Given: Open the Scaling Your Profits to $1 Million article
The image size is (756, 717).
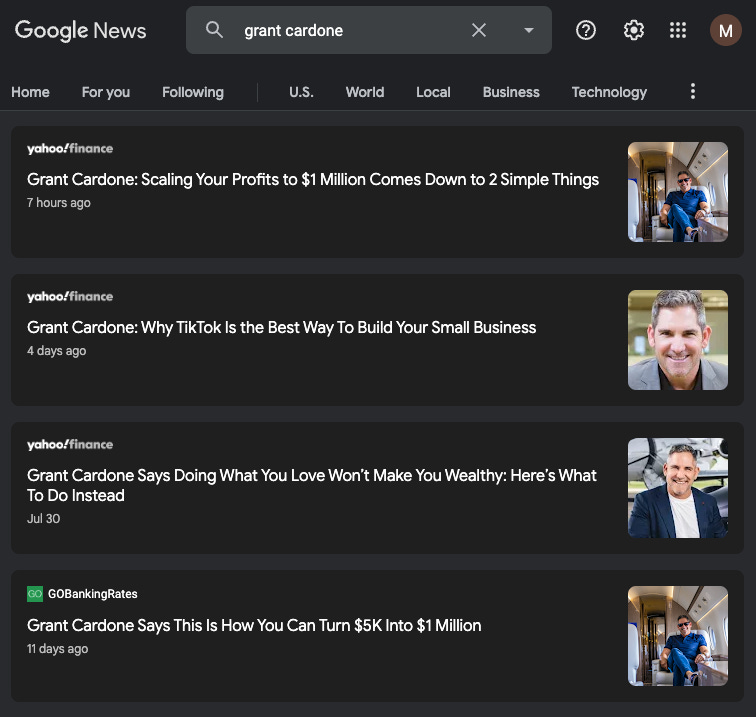Looking at the screenshot, I should tap(313, 179).
